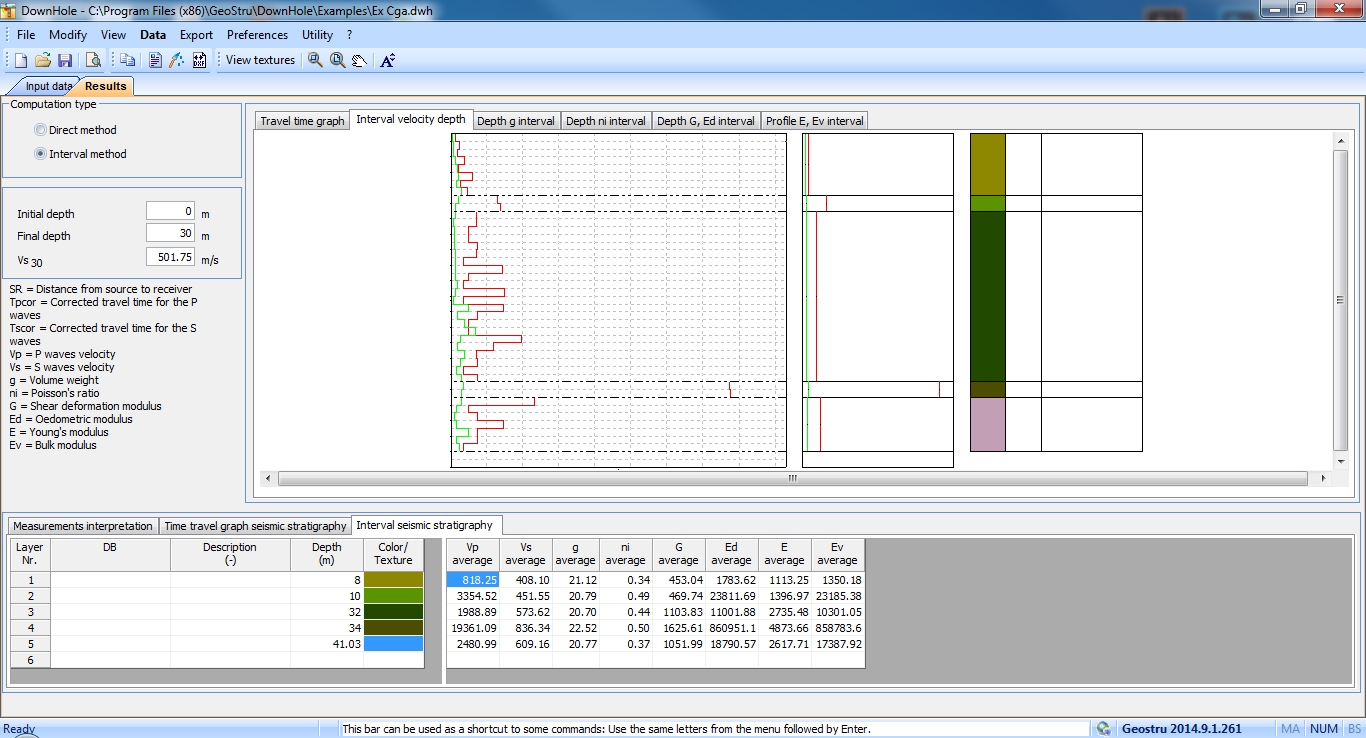
Task: Open the Modify menu
Action: (x=68, y=35)
